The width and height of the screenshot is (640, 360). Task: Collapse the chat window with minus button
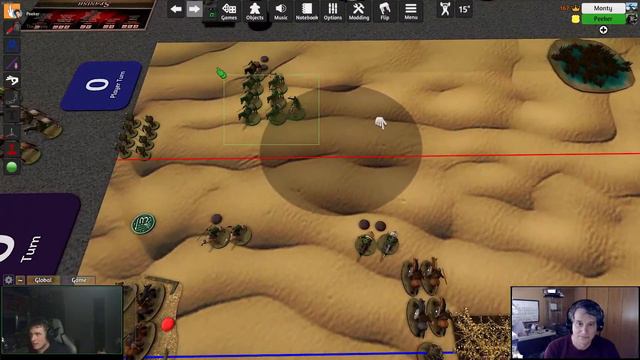point(20,280)
